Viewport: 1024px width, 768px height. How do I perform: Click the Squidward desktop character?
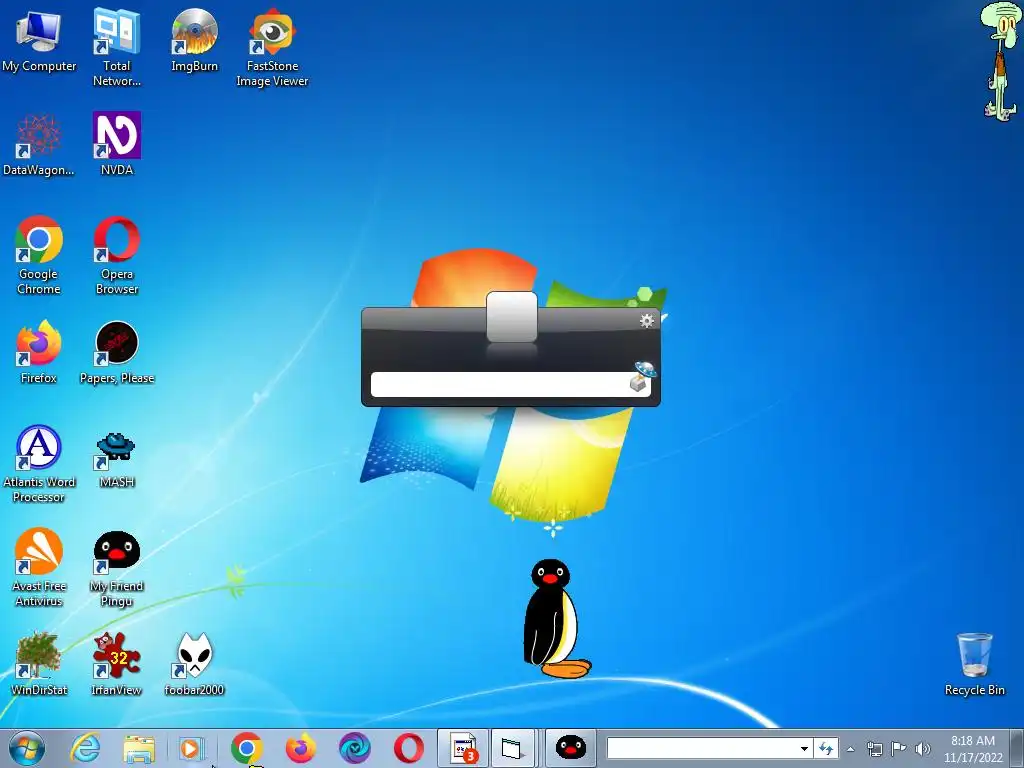[1001, 61]
